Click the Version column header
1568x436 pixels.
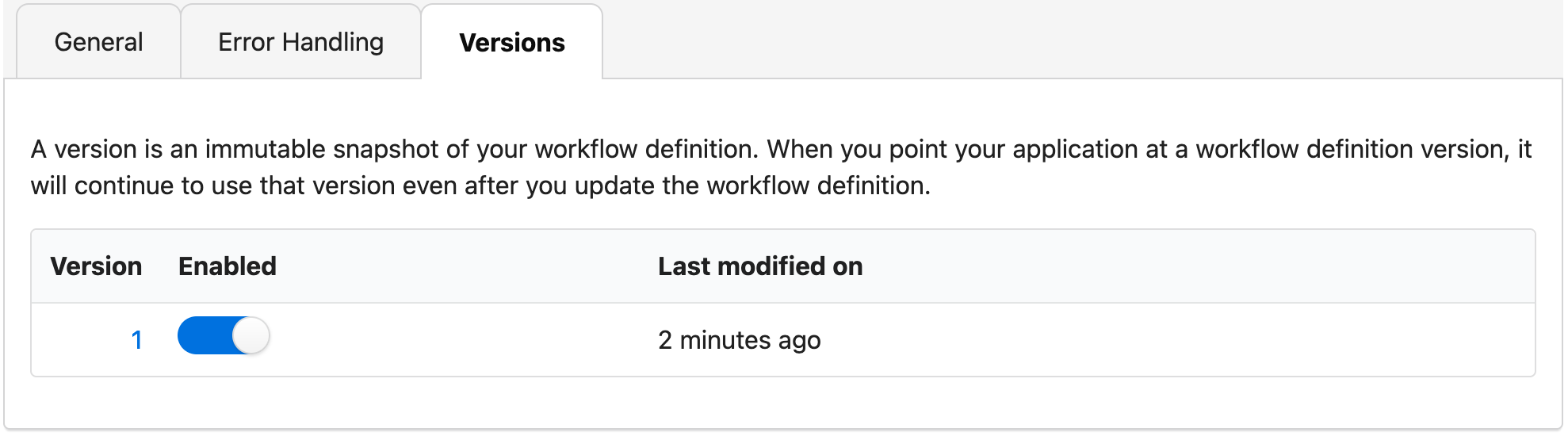(96, 266)
